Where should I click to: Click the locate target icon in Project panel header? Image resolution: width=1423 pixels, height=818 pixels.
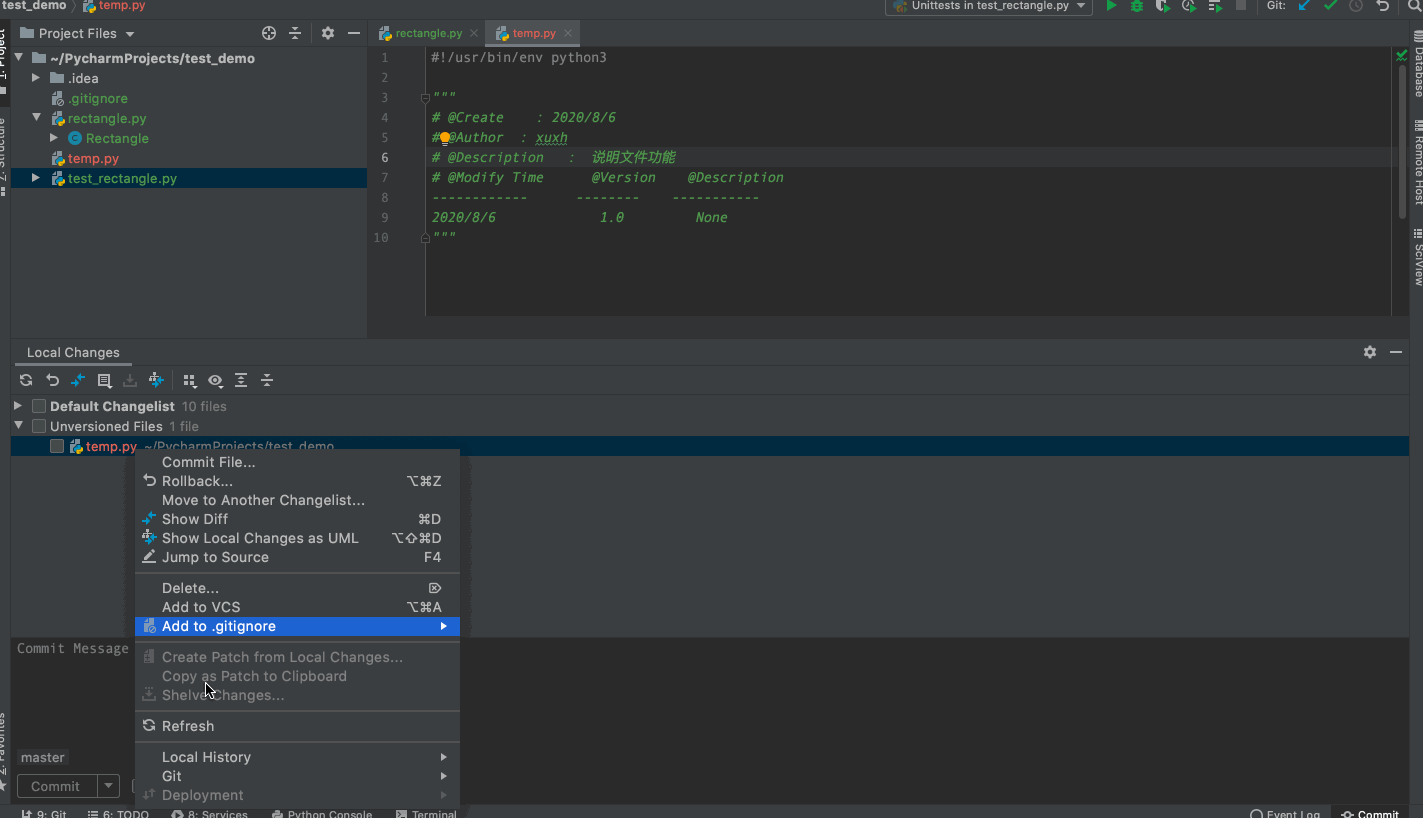[x=269, y=33]
